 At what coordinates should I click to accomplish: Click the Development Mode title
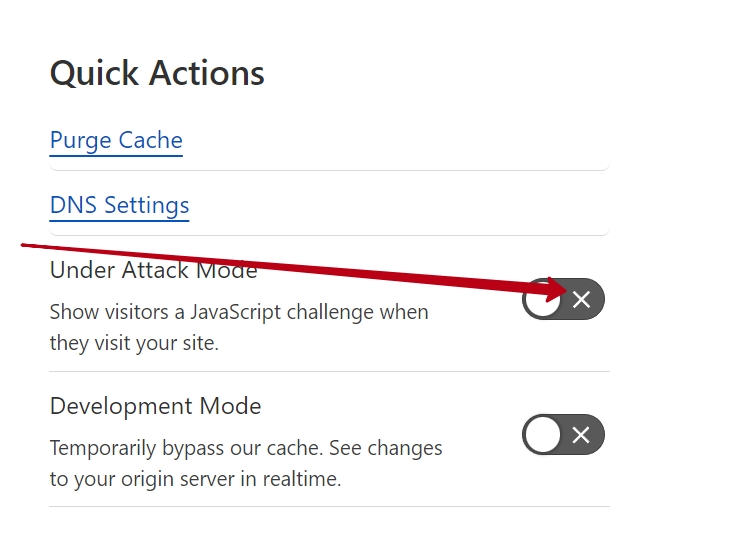click(156, 406)
